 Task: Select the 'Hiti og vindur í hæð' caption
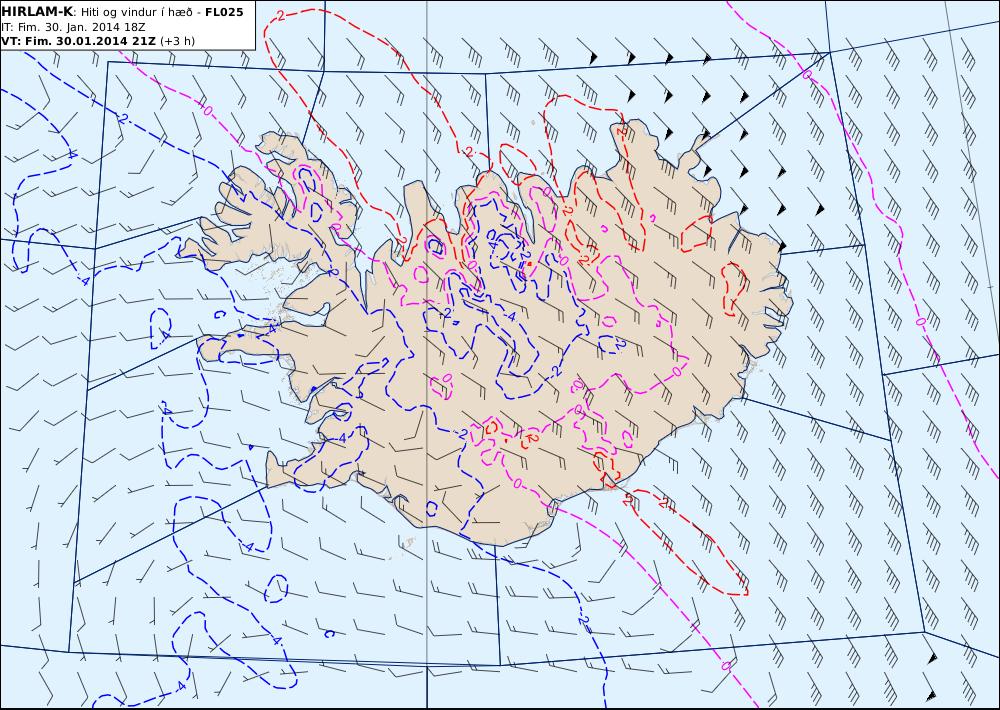click(136, 12)
